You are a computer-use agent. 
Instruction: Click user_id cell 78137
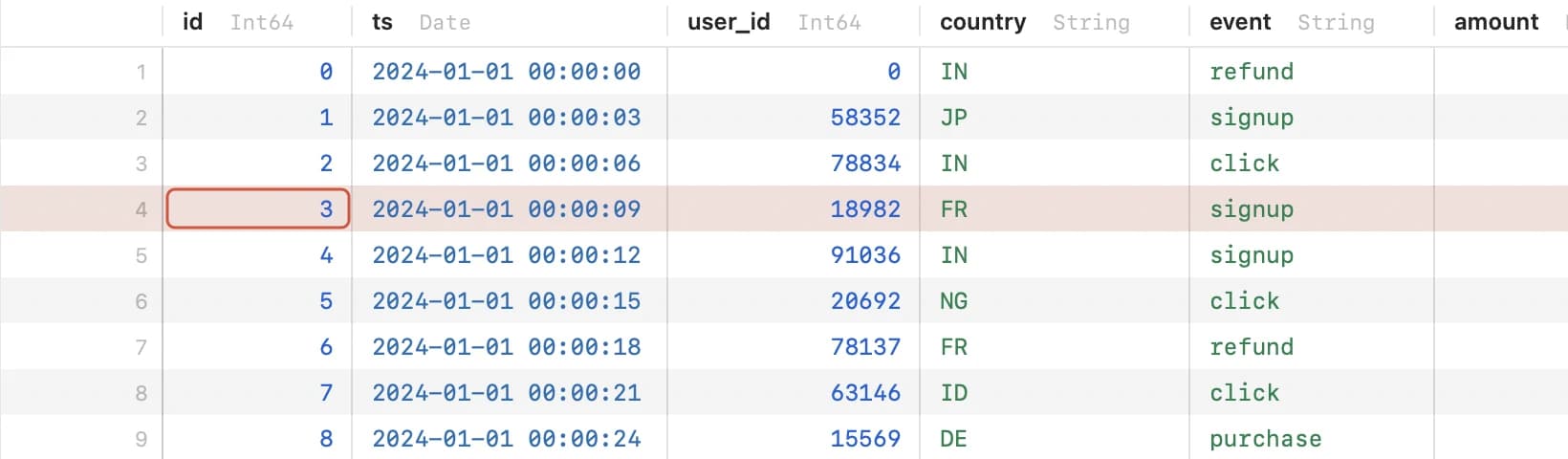[794, 347]
